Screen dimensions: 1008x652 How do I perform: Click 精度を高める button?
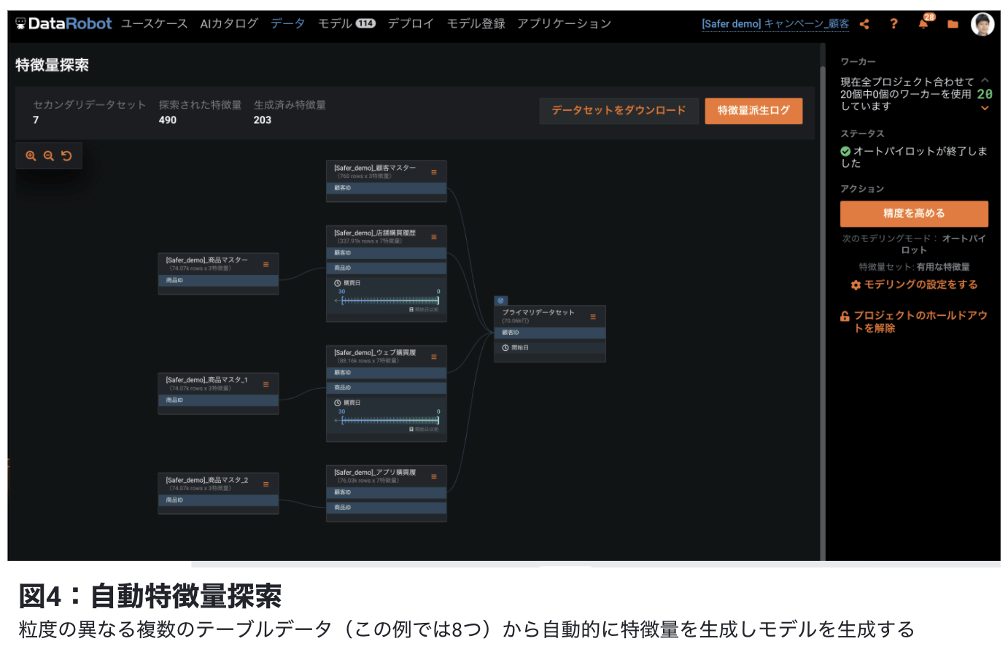click(914, 213)
